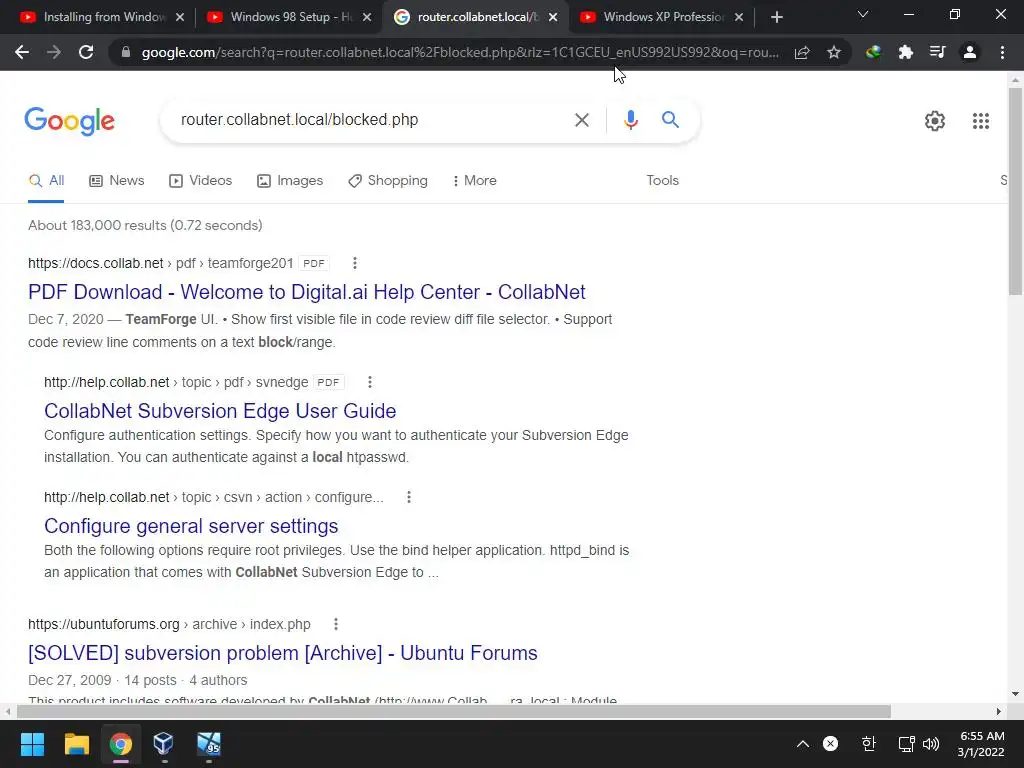Open the colorful extension icon beside bookmark star

pyautogui.click(x=873, y=52)
